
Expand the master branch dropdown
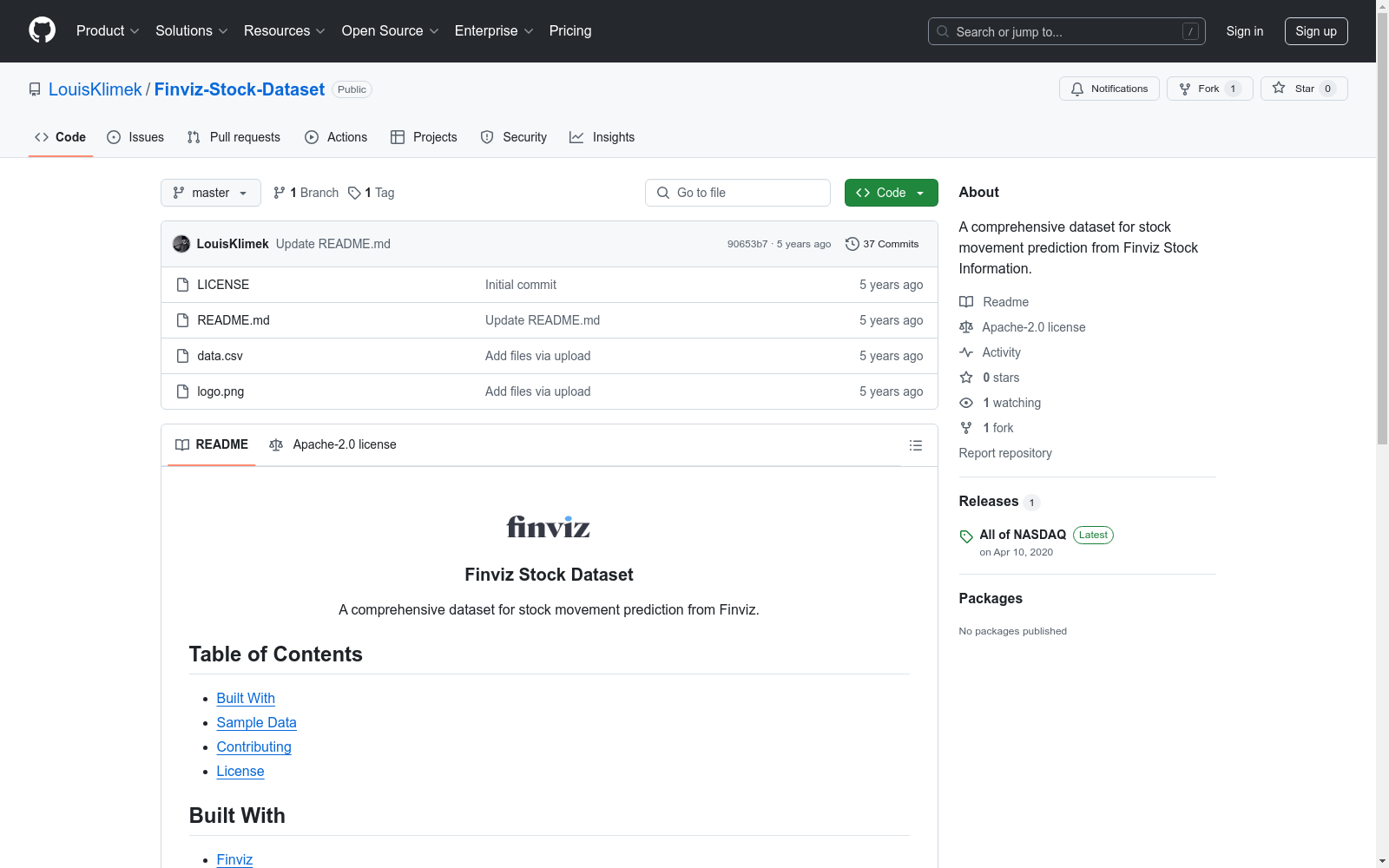tap(211, 193)
